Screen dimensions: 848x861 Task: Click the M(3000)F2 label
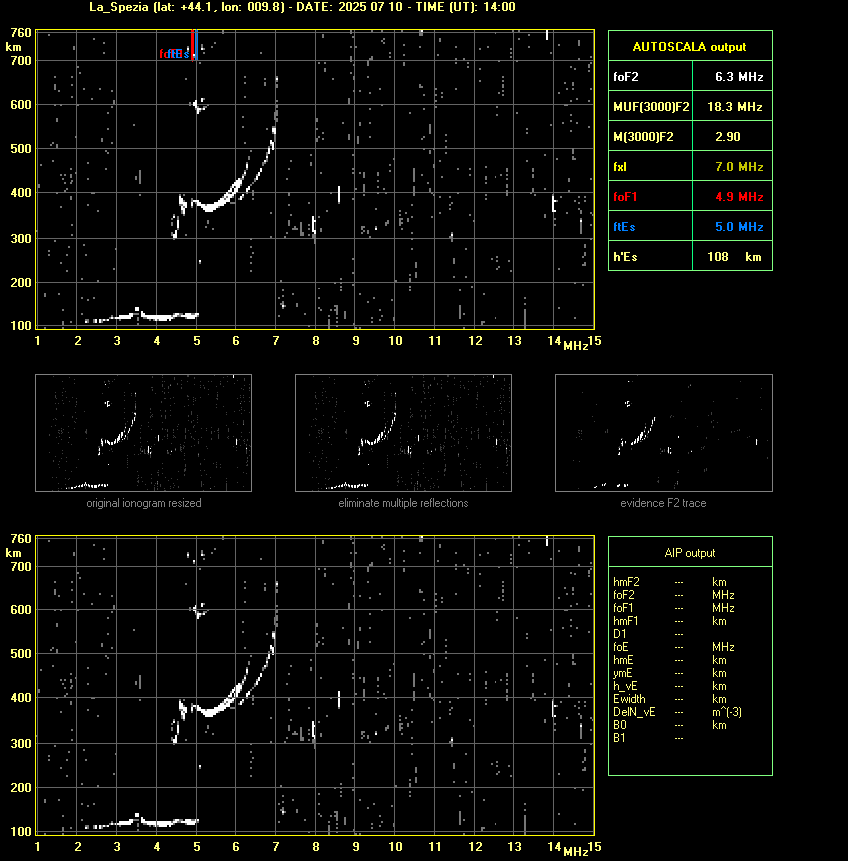(x=643, y=137)
